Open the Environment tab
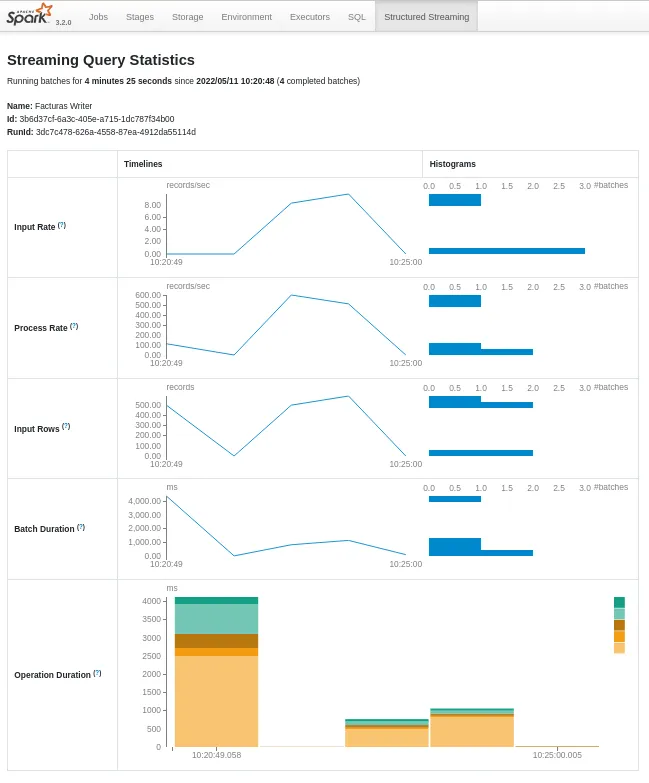This screenshot has width=649, height=783. tap(246, 17)
